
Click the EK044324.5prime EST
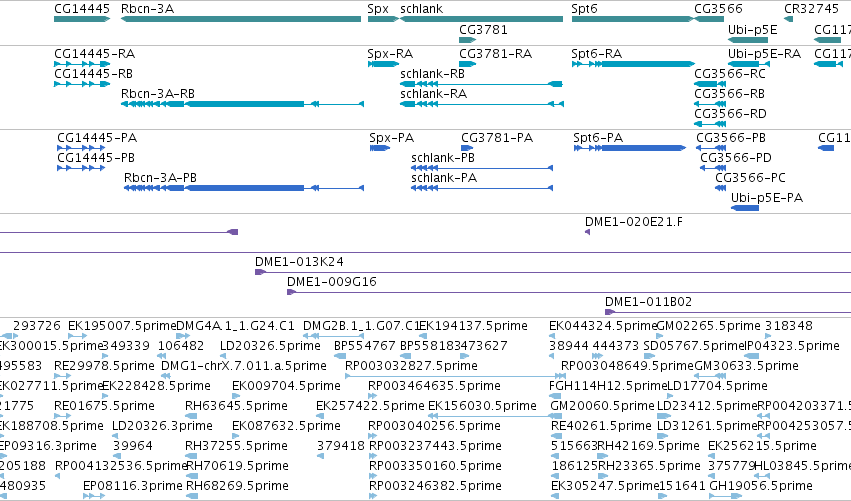pyautogui.click(x=552, y=336)
